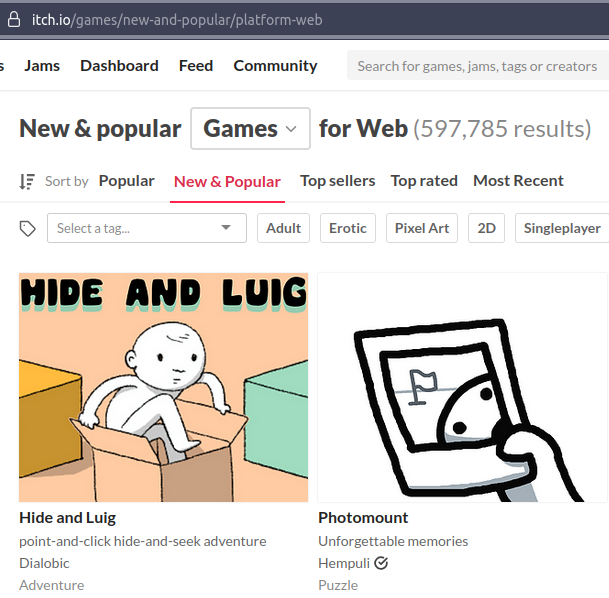Select the New & Popular sort tab

coord(227,182)
